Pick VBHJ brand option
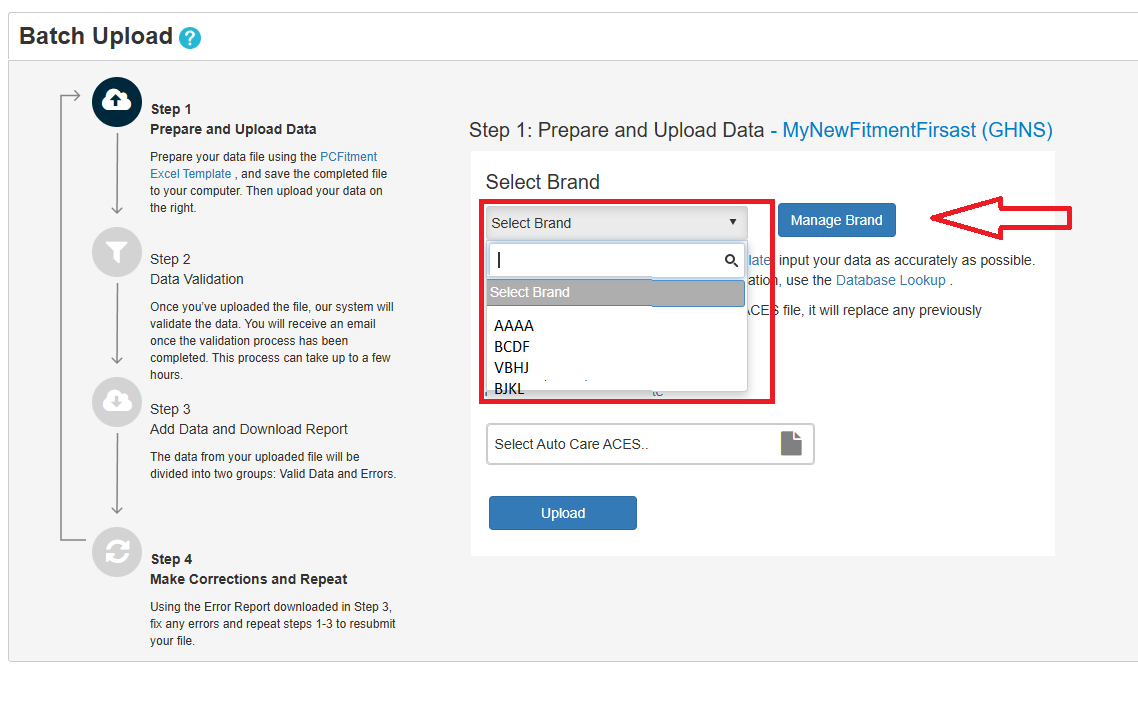 point(511,367)
